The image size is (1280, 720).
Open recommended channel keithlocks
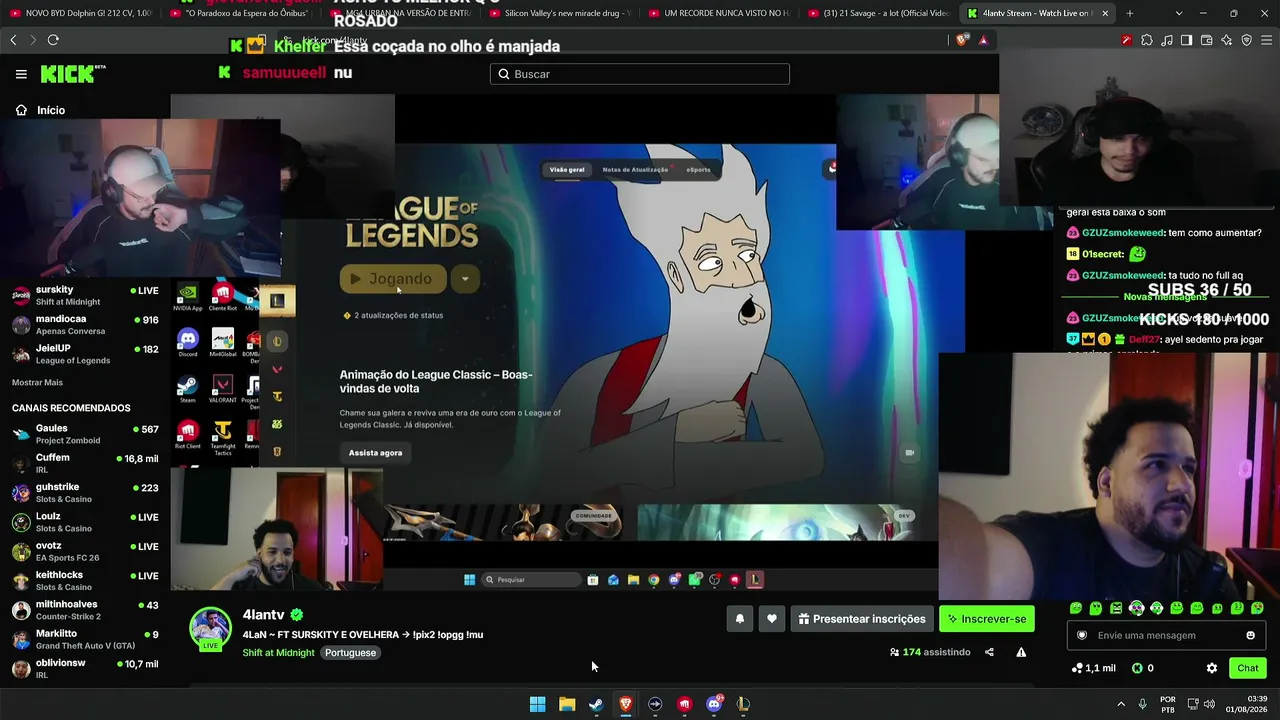(x=85, y=581)
